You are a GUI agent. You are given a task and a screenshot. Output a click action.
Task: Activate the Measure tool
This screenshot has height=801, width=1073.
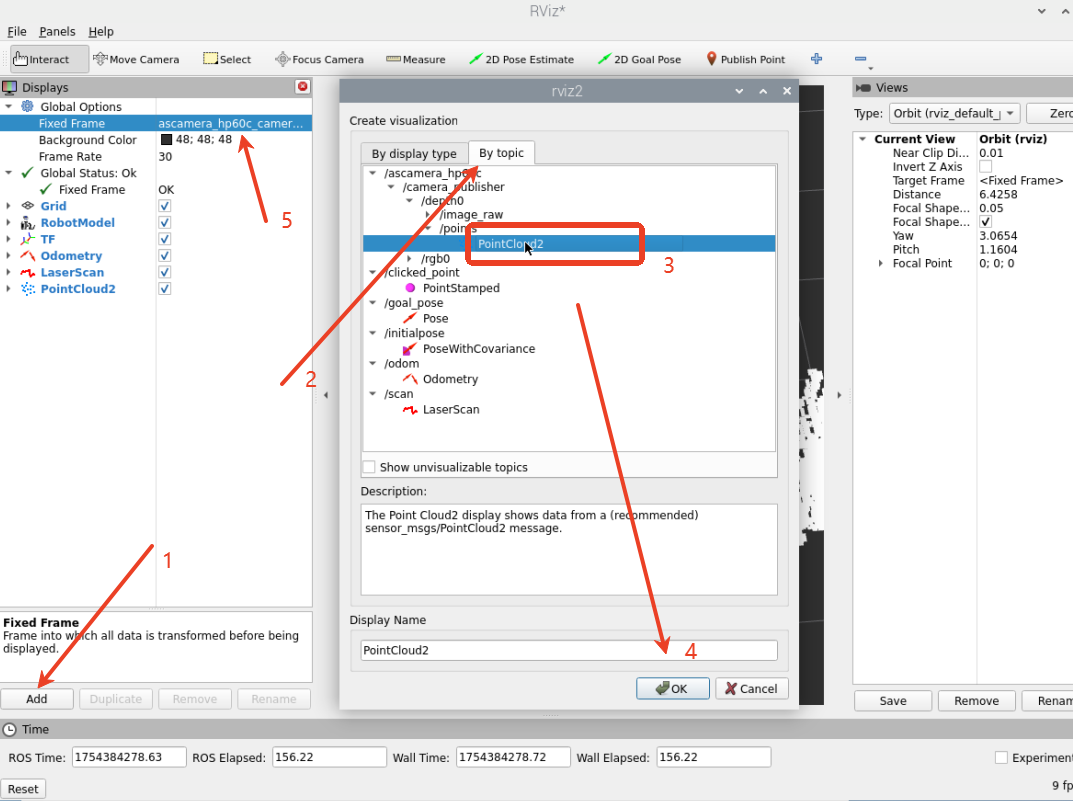[x=415, y=59]
